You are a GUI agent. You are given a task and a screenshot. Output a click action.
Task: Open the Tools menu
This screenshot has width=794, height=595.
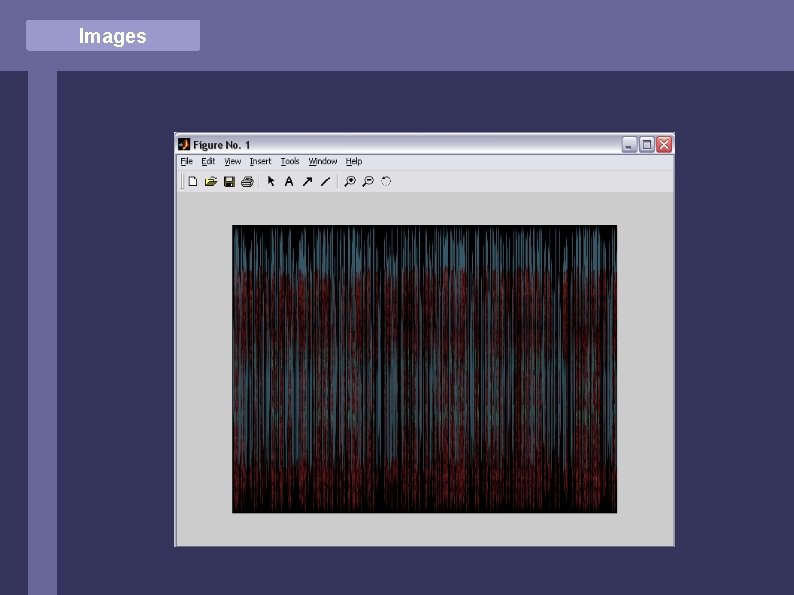pyautogui.click(x=290, y=161)
